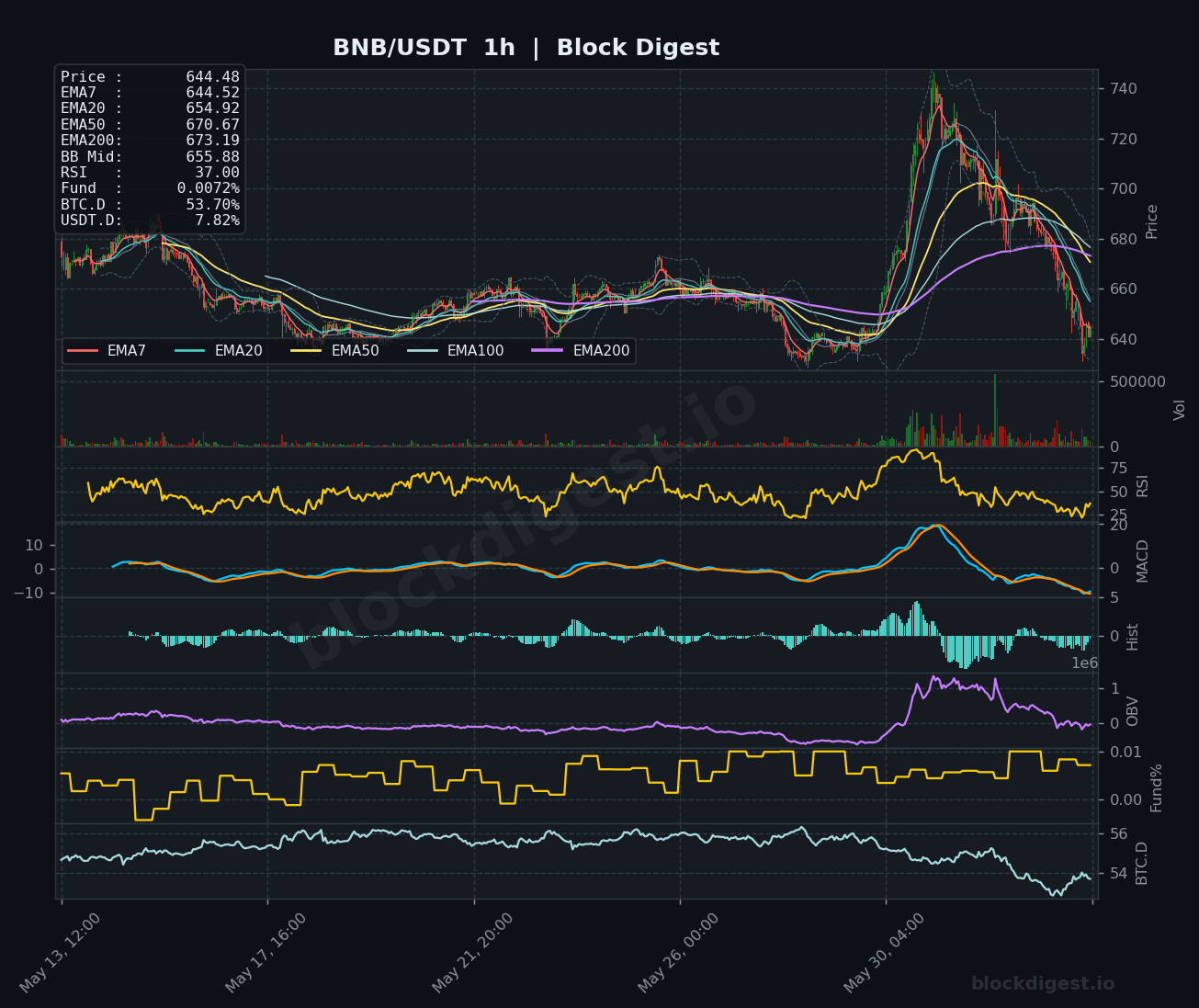1199x1008 pixels.
Task: Click the RSI 25 axis tick
Action: (1119, 515)
